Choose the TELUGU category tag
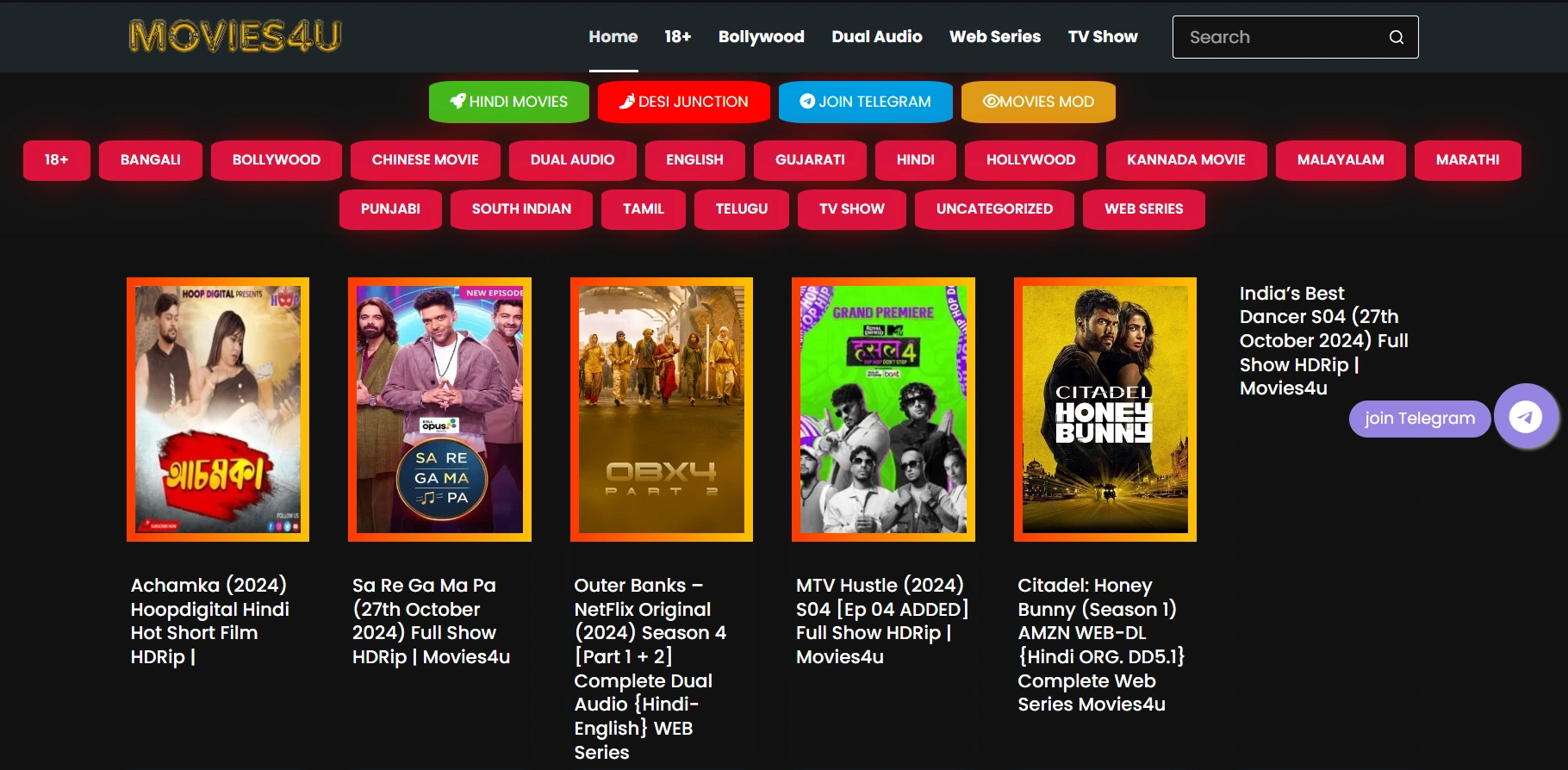1568x770 pixels. 742,209
